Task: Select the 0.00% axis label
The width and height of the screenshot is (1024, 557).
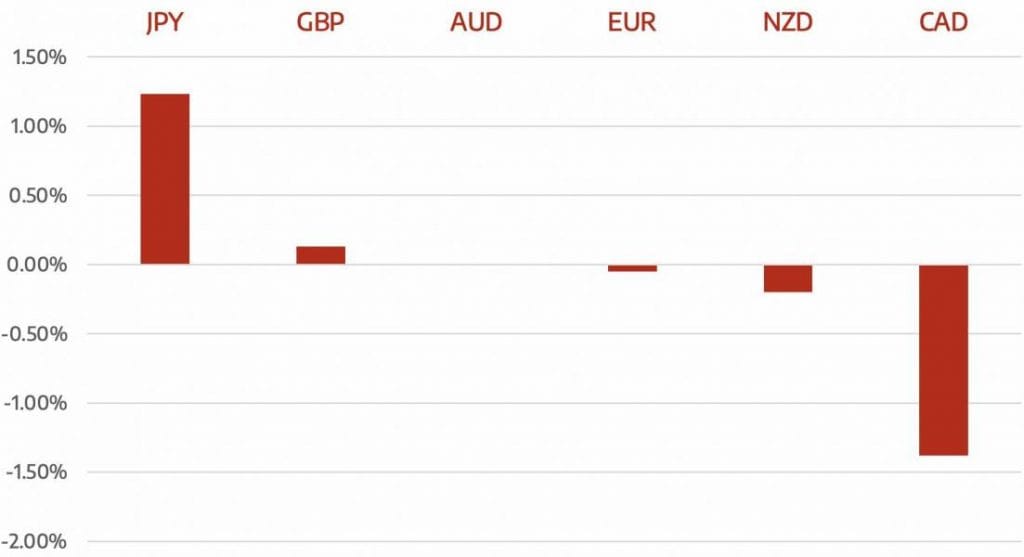Action: 38,265
